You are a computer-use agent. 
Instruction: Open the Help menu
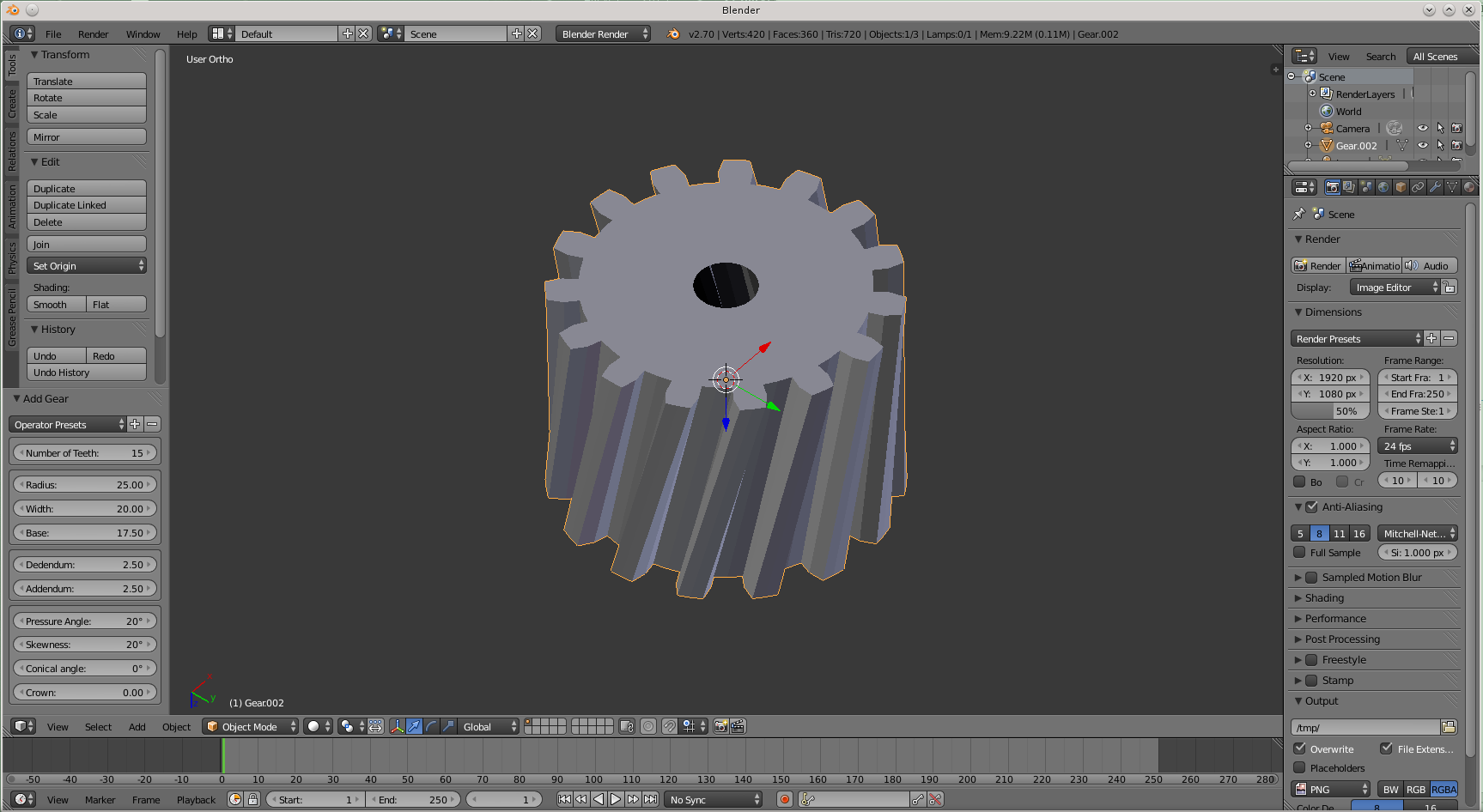tap(186, 34)
